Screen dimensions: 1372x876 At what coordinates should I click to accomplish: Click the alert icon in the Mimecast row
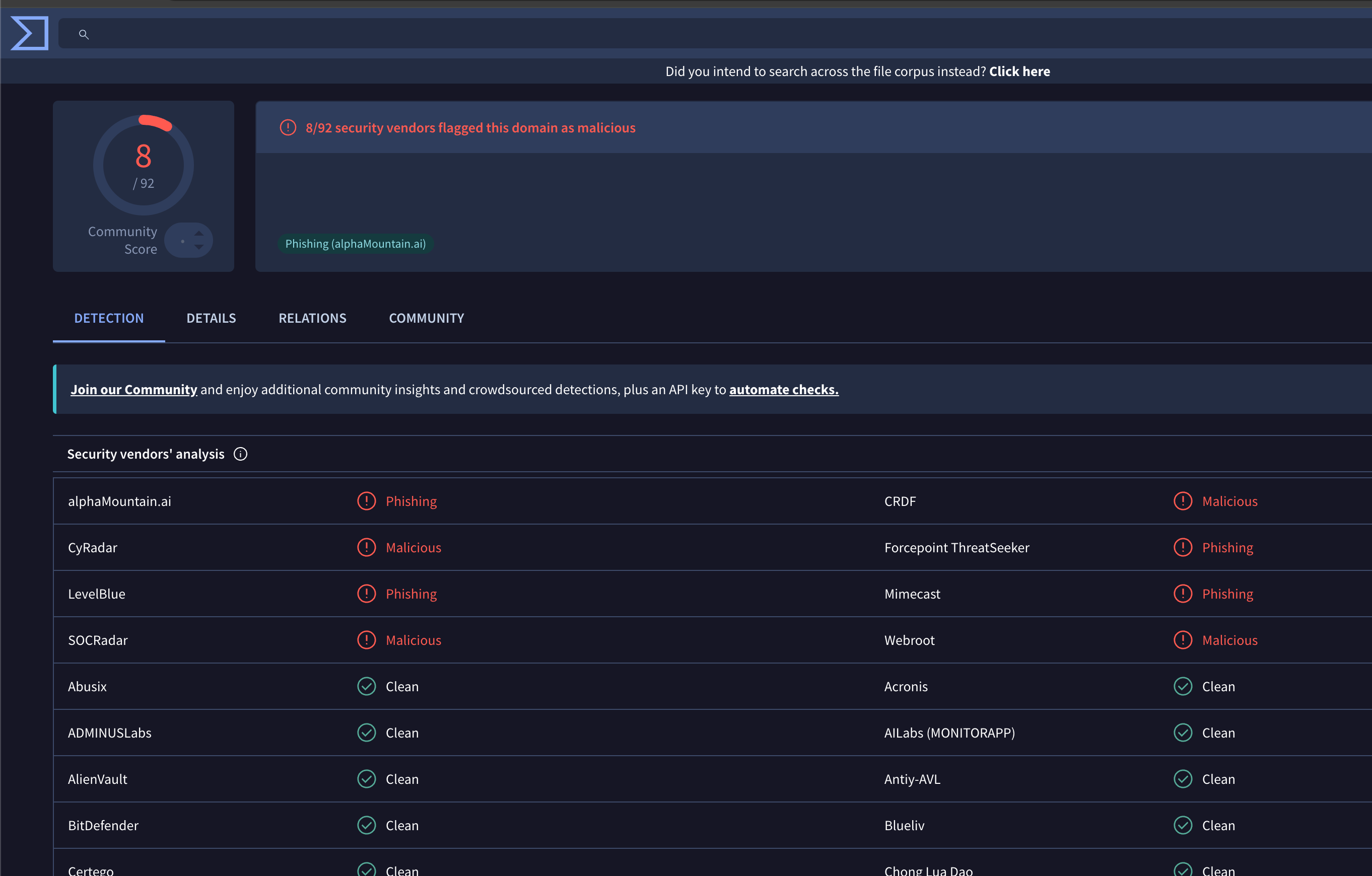coord(1183,594)
